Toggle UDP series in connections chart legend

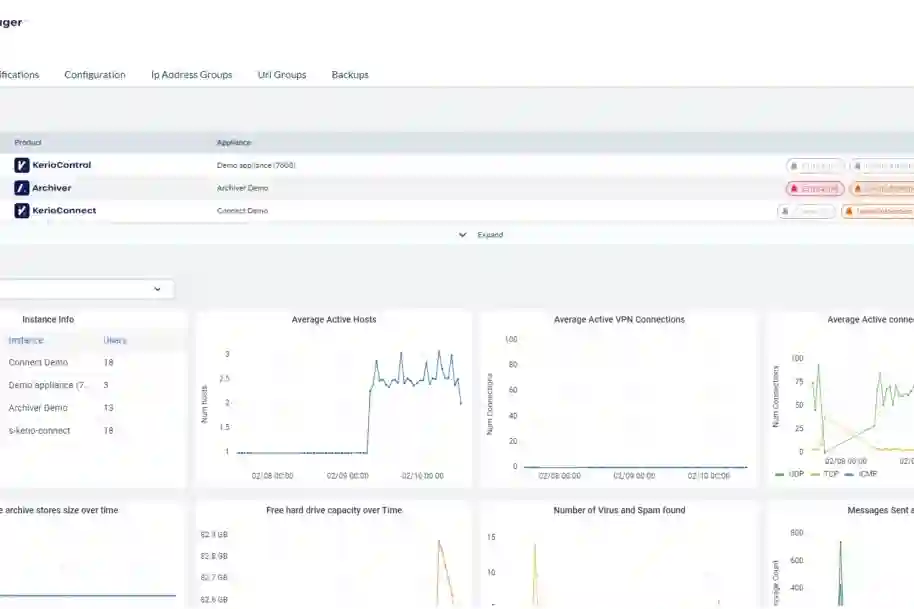789,474
